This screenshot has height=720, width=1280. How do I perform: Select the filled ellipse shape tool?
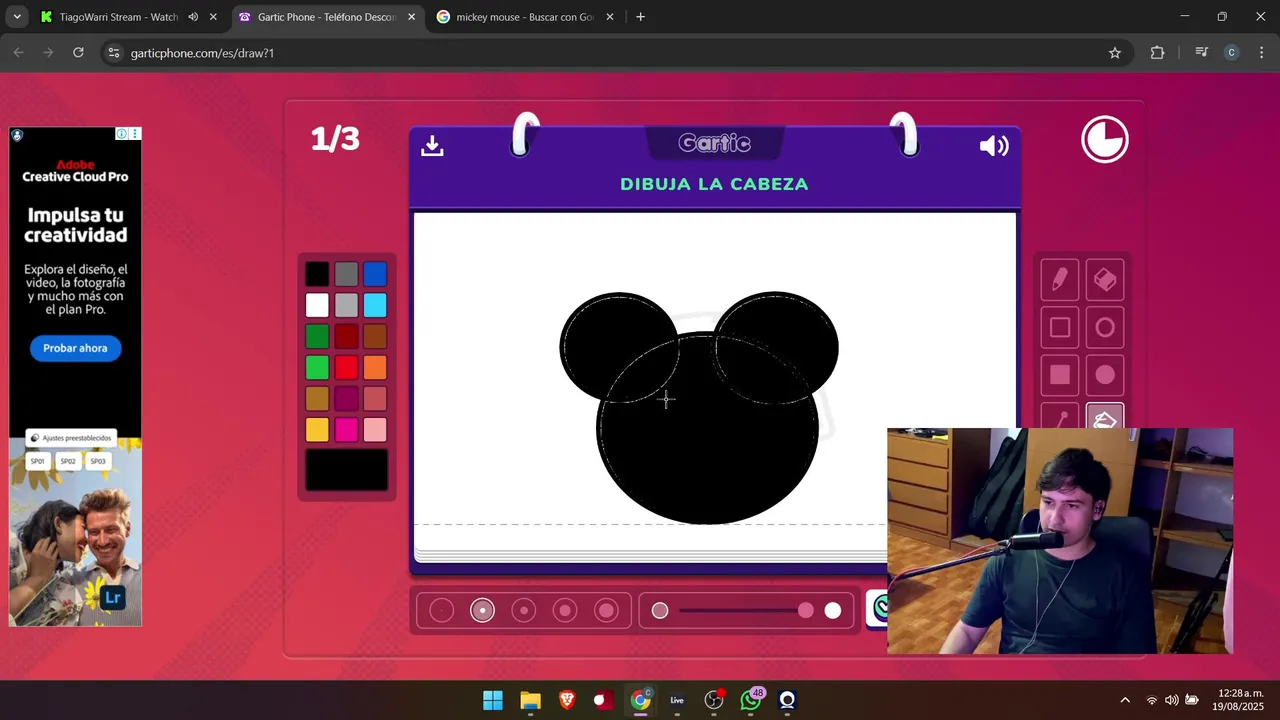click(1105, 375)
